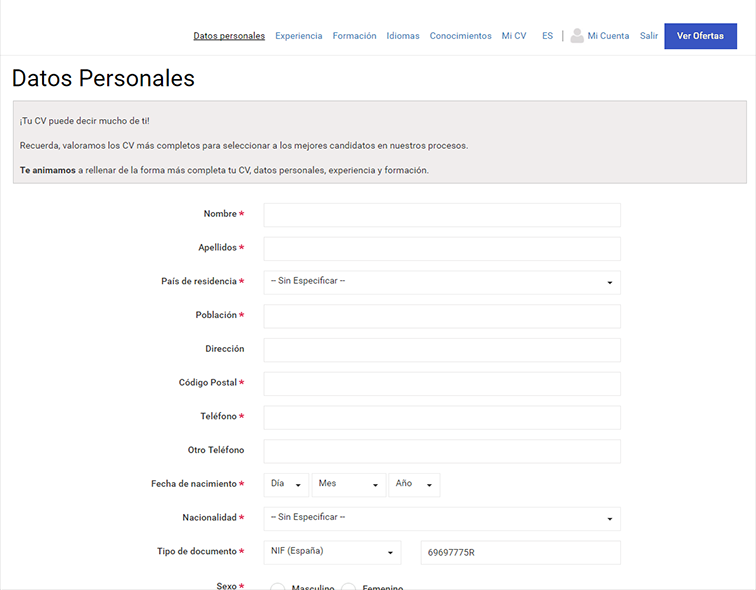Focus the Código Postal input field
This screenshot has height=590, width=756.
coord(441,383)
